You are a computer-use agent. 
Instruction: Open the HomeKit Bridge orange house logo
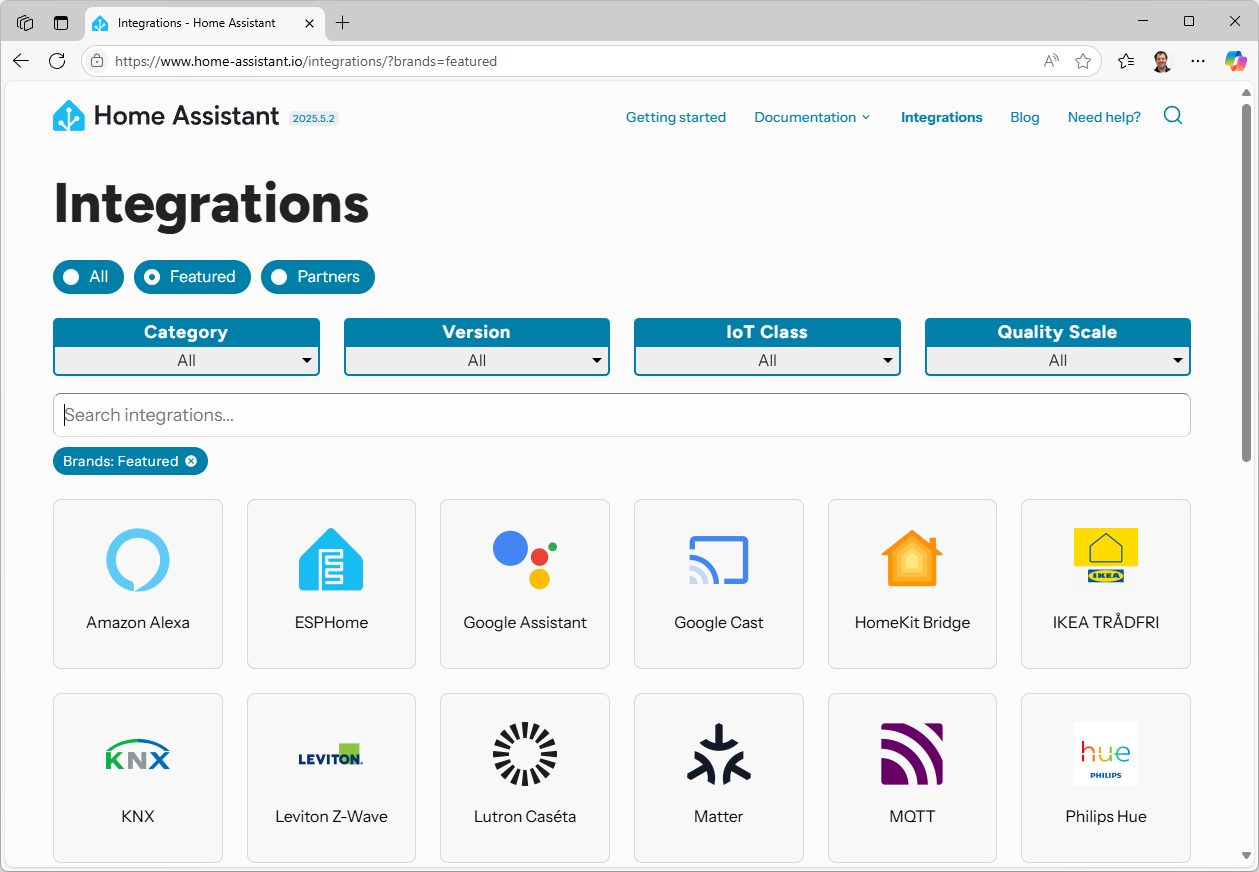pyautogui.click(x=912, y=558)
